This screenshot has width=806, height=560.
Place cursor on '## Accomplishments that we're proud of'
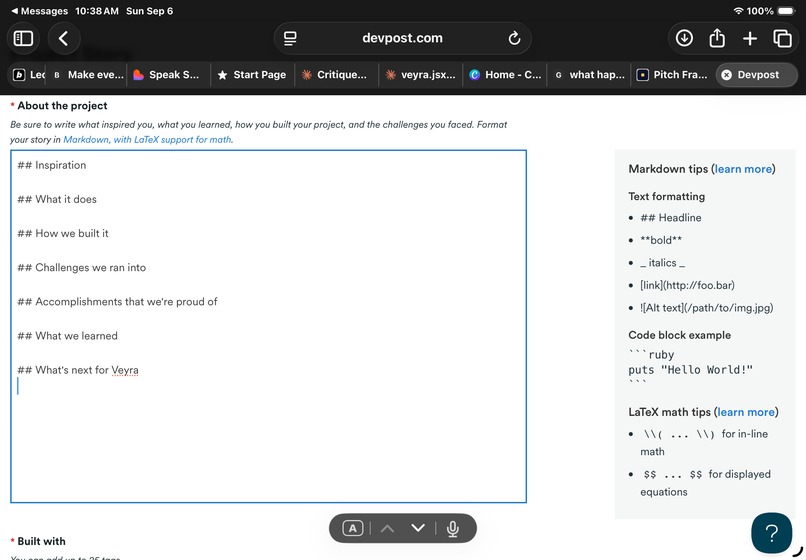coord(117,302)
